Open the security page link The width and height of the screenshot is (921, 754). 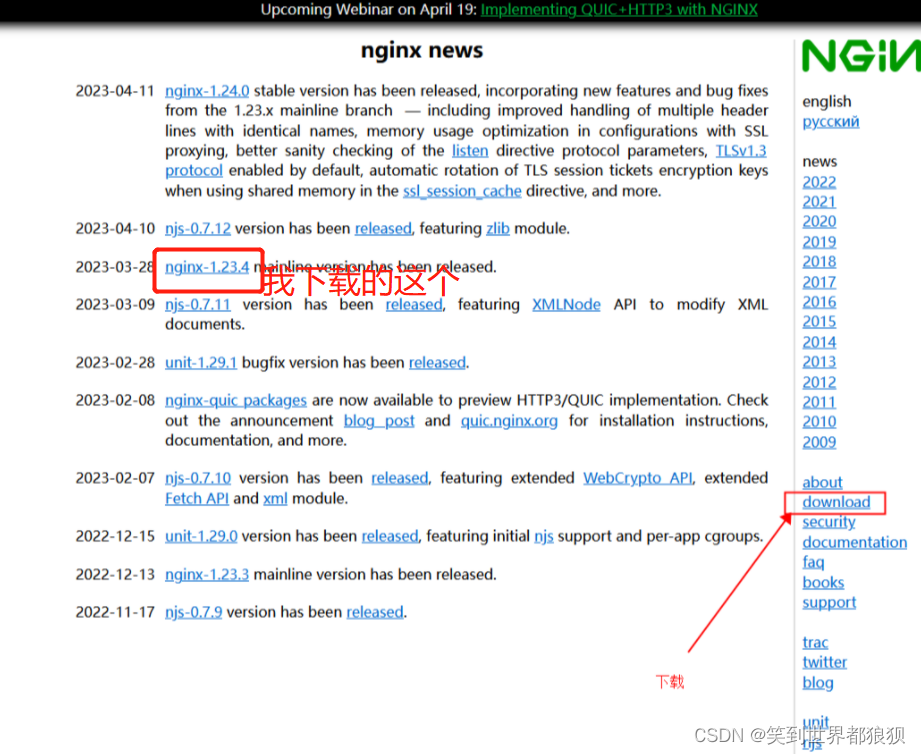[829, 522]
